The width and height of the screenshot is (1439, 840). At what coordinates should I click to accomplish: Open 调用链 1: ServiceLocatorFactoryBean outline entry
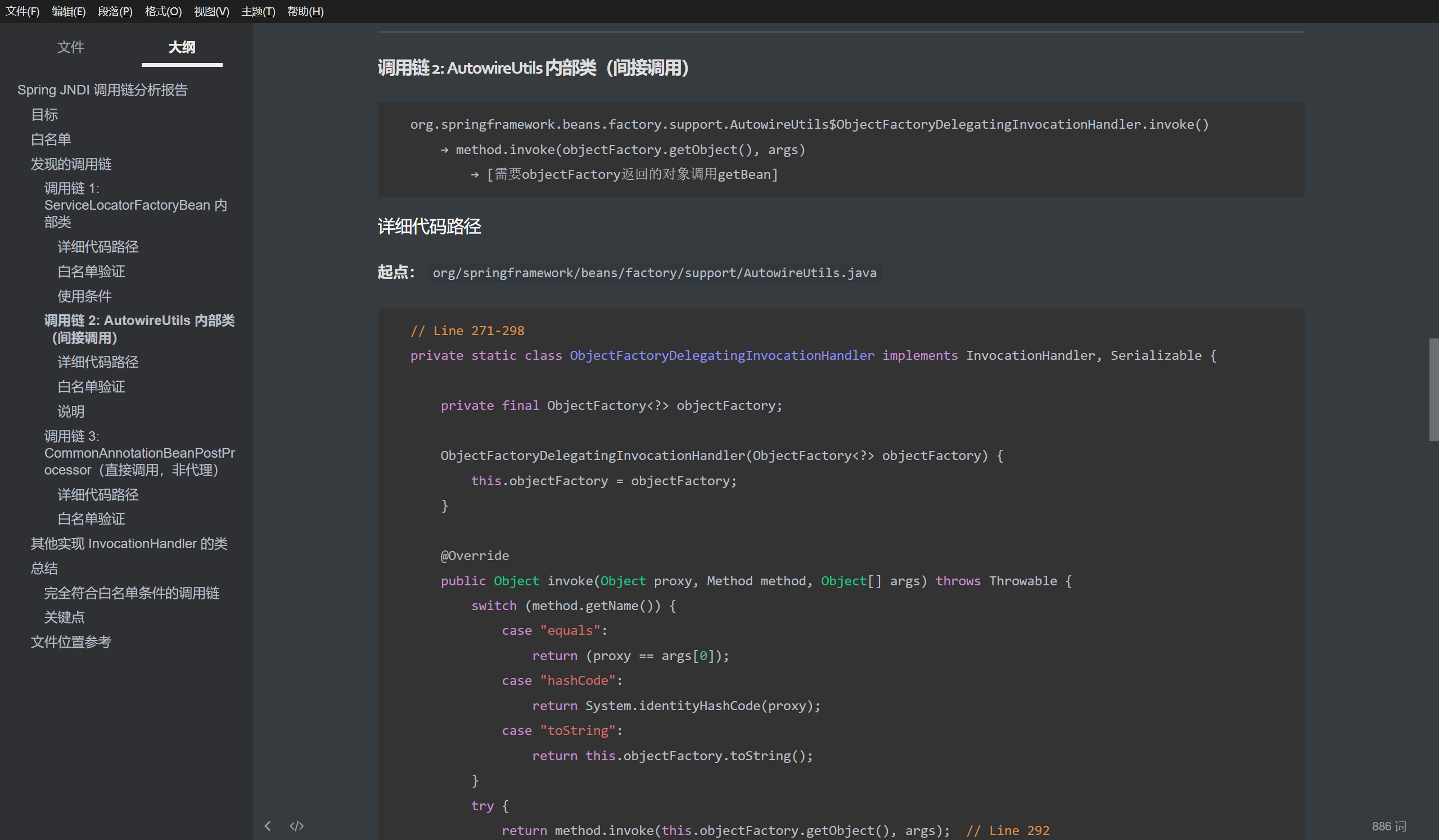[136, 205]
